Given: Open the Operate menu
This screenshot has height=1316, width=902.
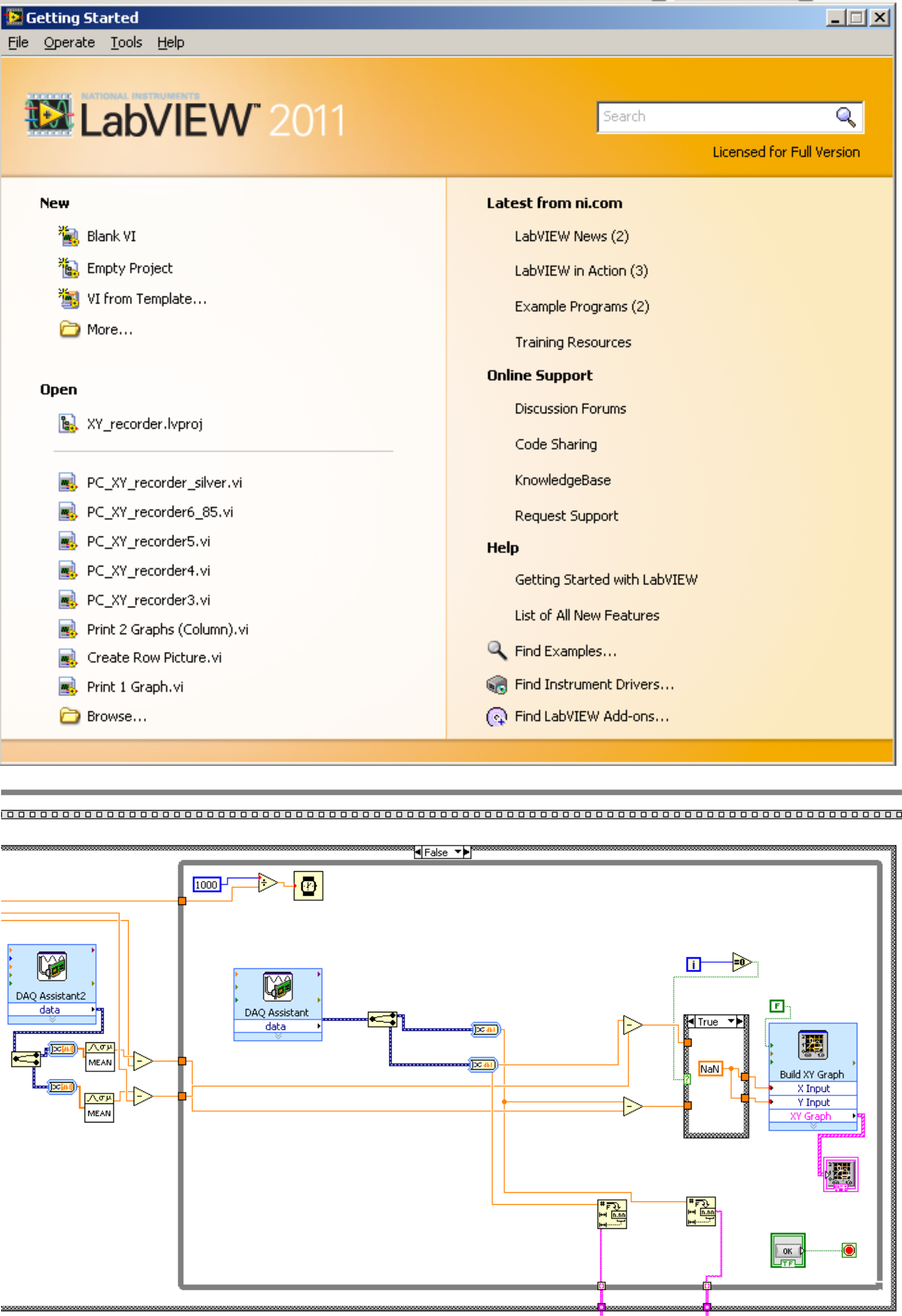Looking at the screenshot, I should click(69, 43).
